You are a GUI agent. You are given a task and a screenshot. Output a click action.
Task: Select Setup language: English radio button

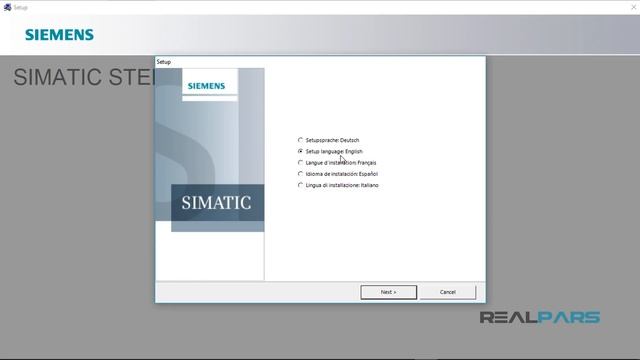coord(300,151)
